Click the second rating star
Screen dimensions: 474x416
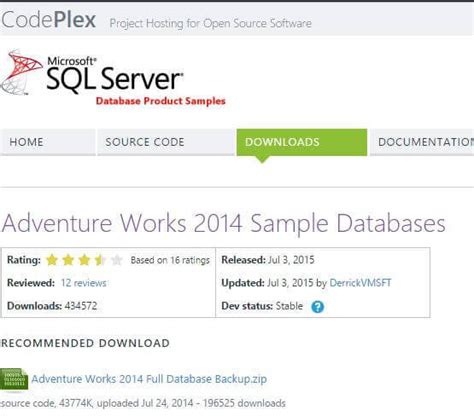tap(68, 260)
